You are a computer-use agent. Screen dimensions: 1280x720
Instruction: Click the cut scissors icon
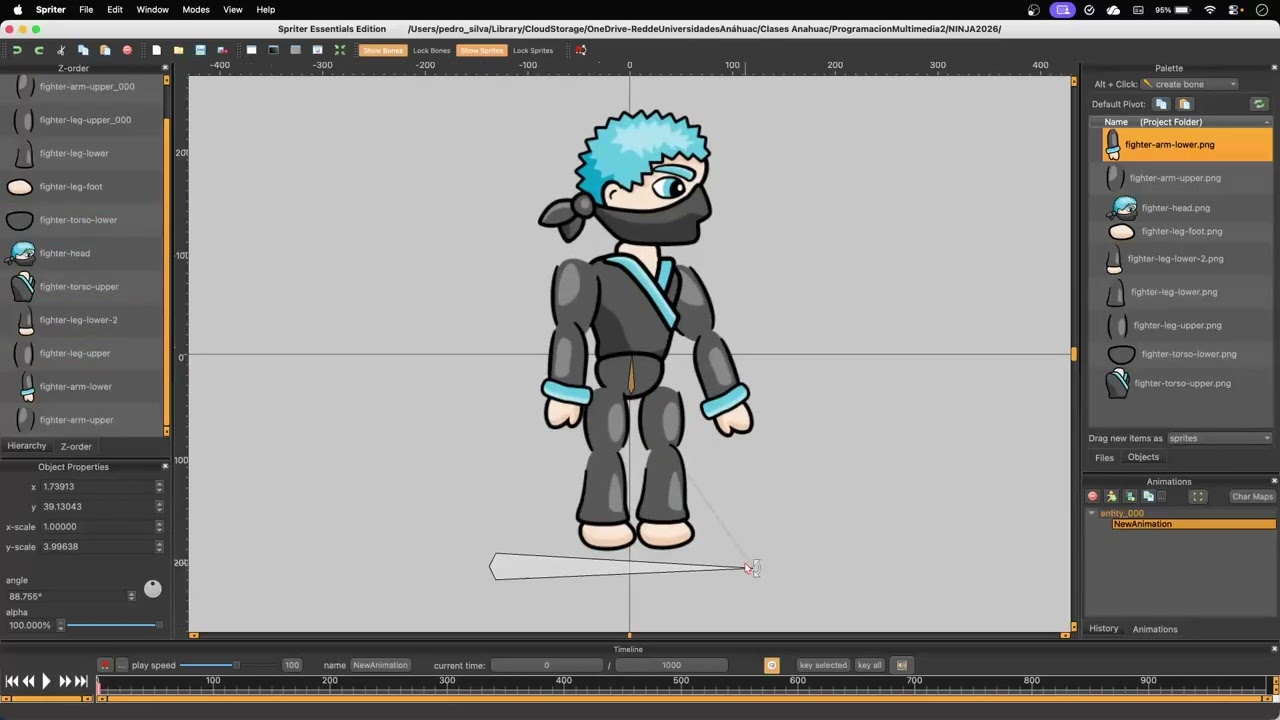[x=61, y=50]
